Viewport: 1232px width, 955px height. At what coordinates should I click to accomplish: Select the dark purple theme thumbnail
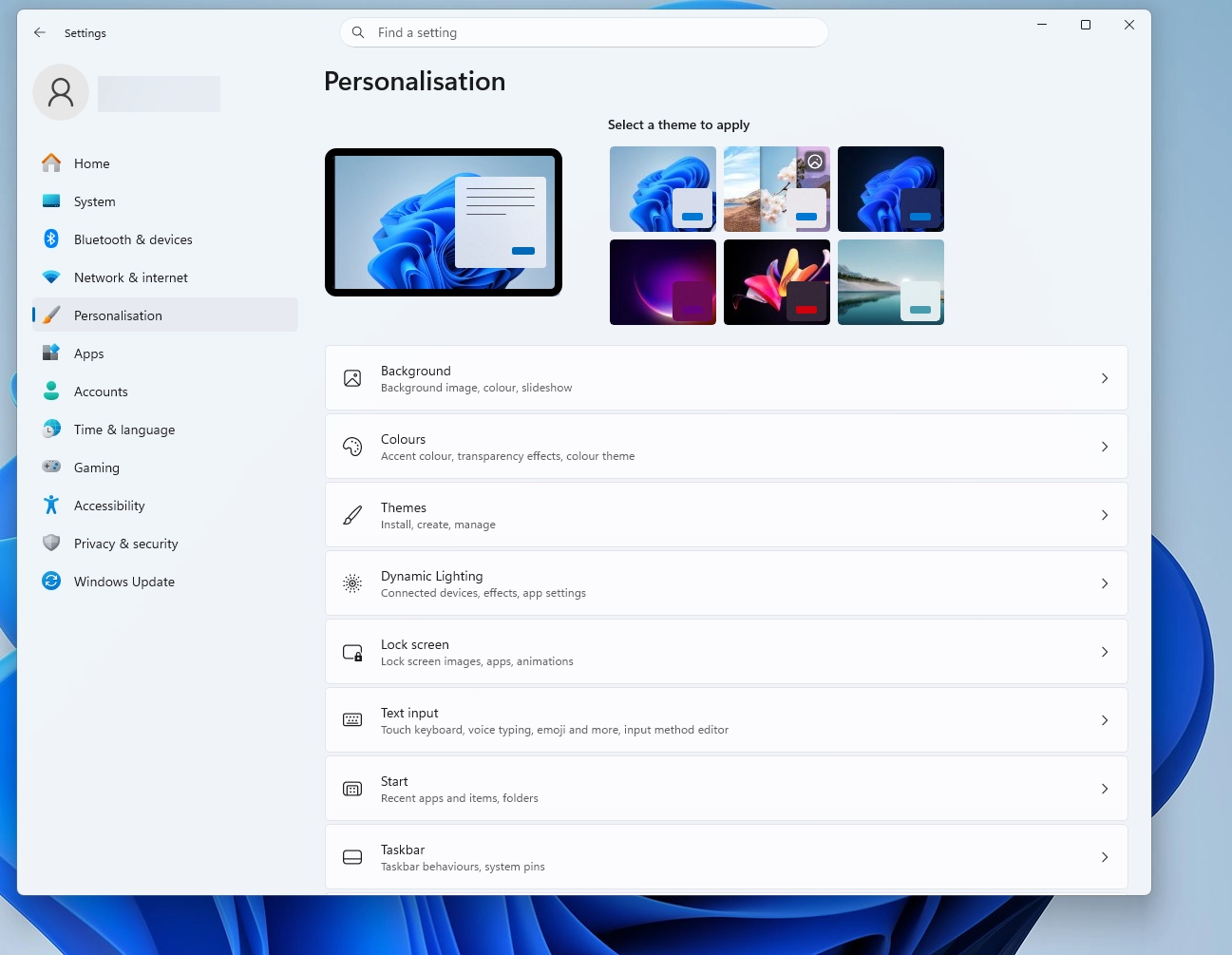click(662, 281)
